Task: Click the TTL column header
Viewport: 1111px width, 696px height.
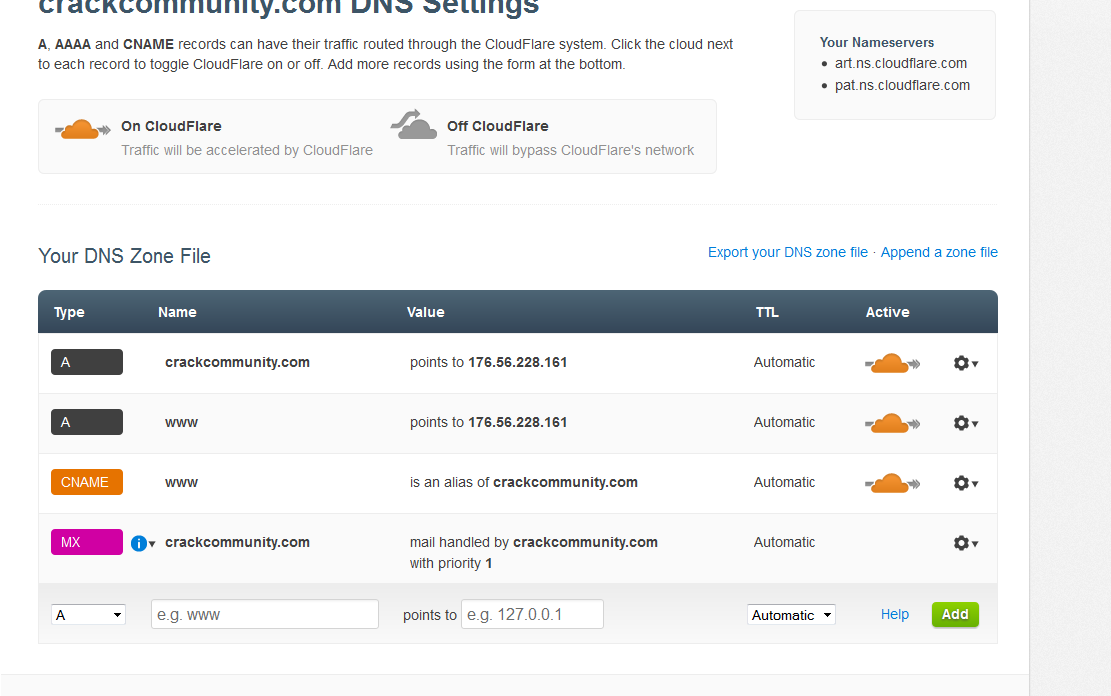Action: (x=767, y=312)
